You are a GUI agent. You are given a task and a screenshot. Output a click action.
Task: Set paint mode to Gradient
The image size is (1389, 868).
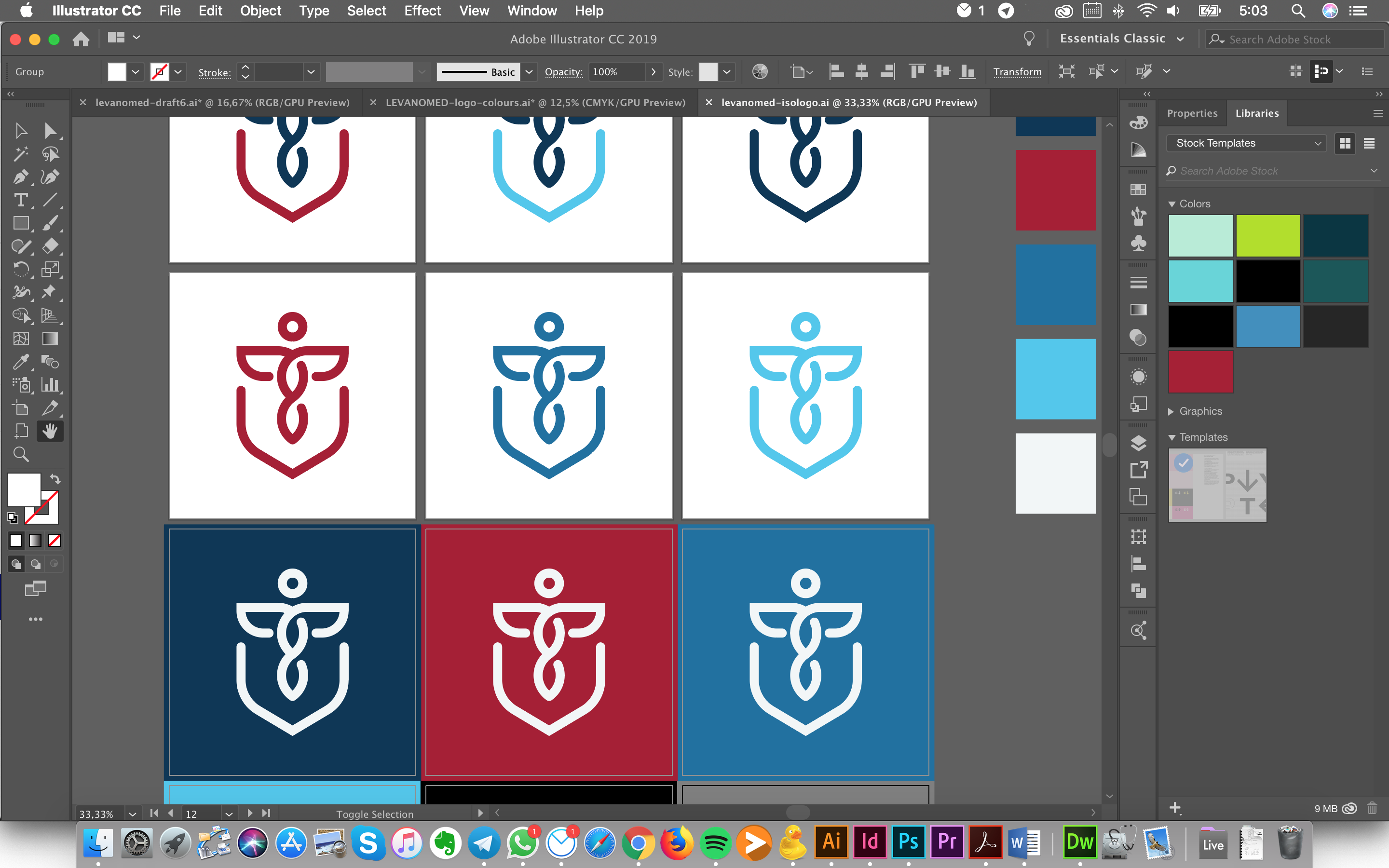(35, 541)
